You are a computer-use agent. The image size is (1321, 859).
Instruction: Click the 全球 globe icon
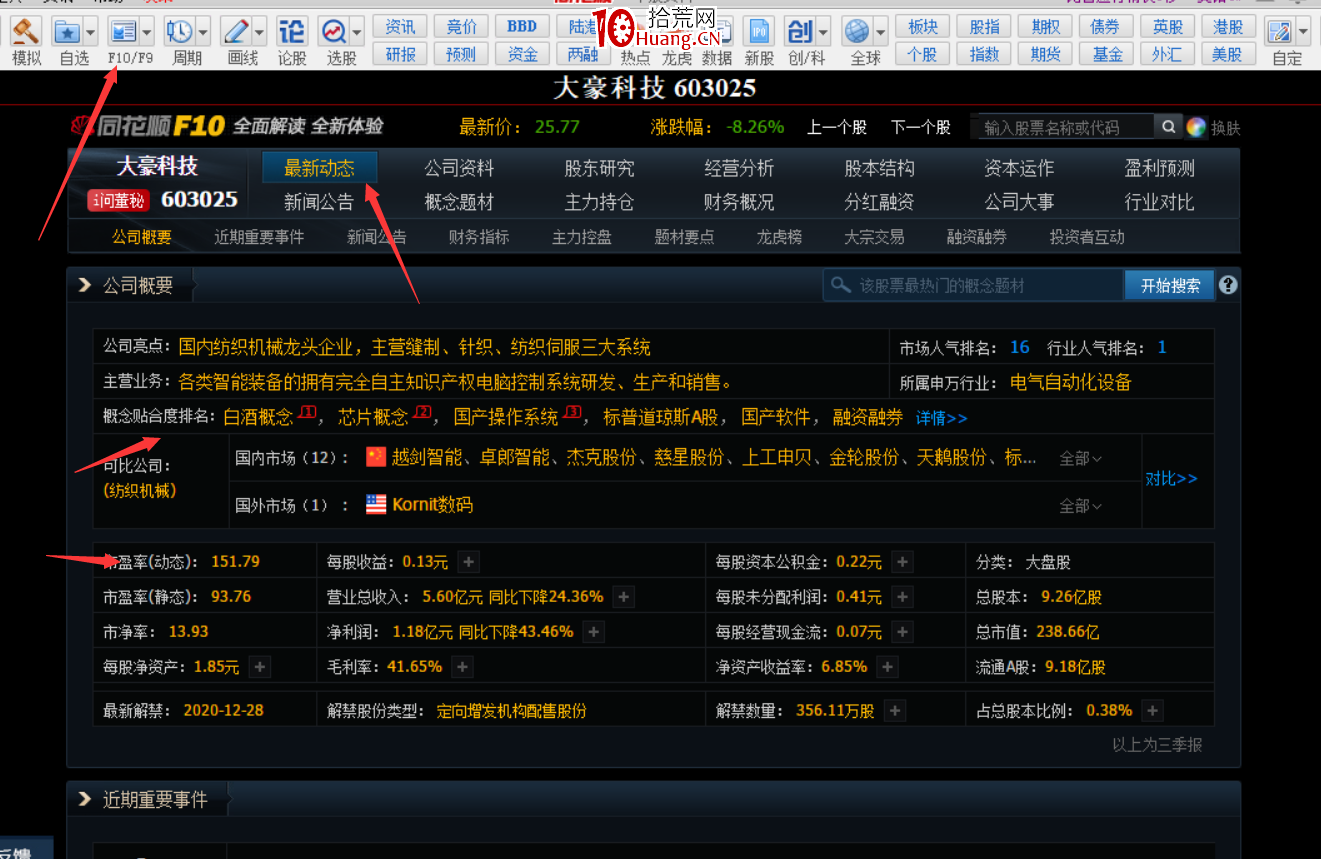(857, 31)
